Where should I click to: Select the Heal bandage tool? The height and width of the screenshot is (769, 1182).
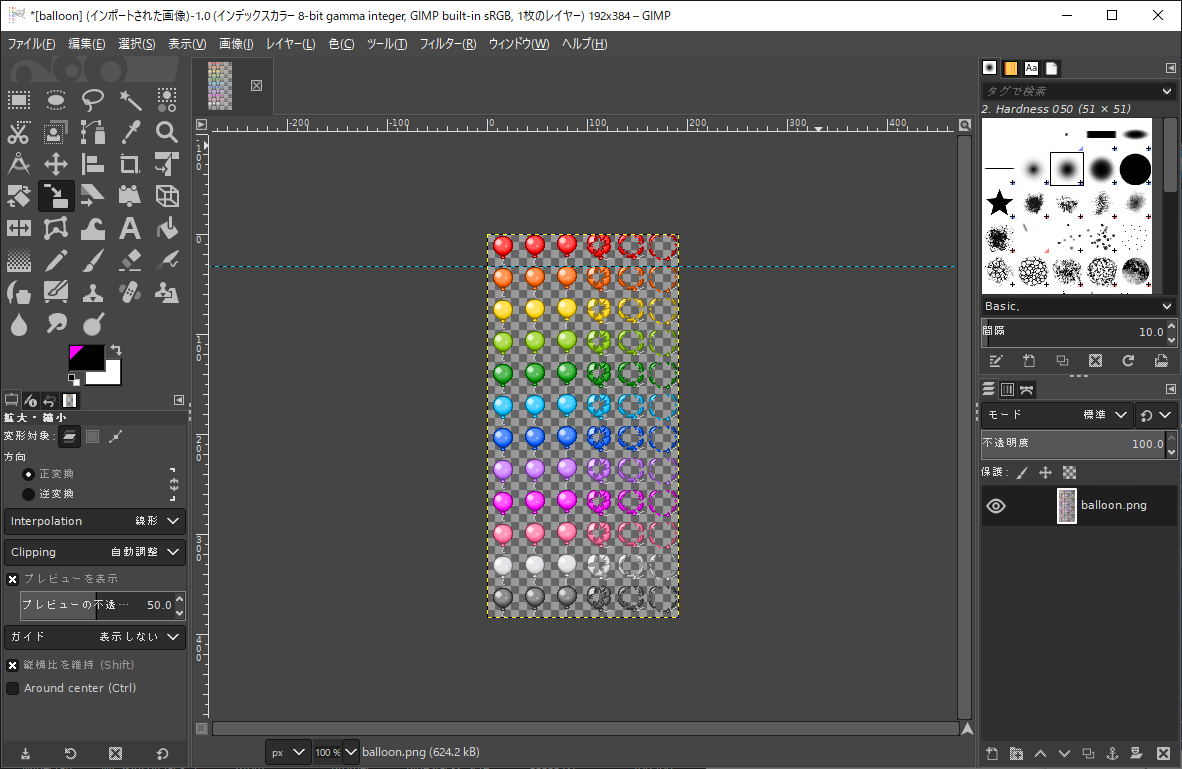[130, 293]
